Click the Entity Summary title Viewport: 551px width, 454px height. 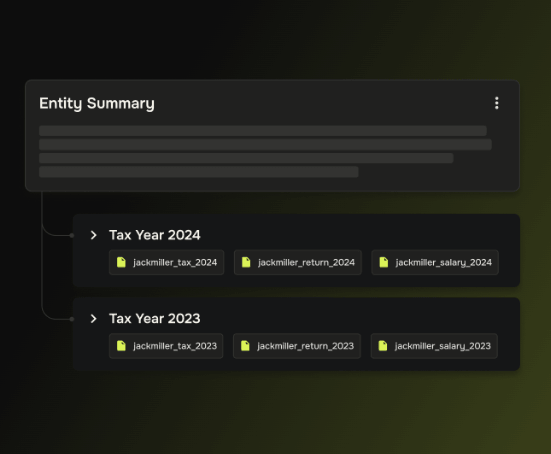click(x=97, y=103)
